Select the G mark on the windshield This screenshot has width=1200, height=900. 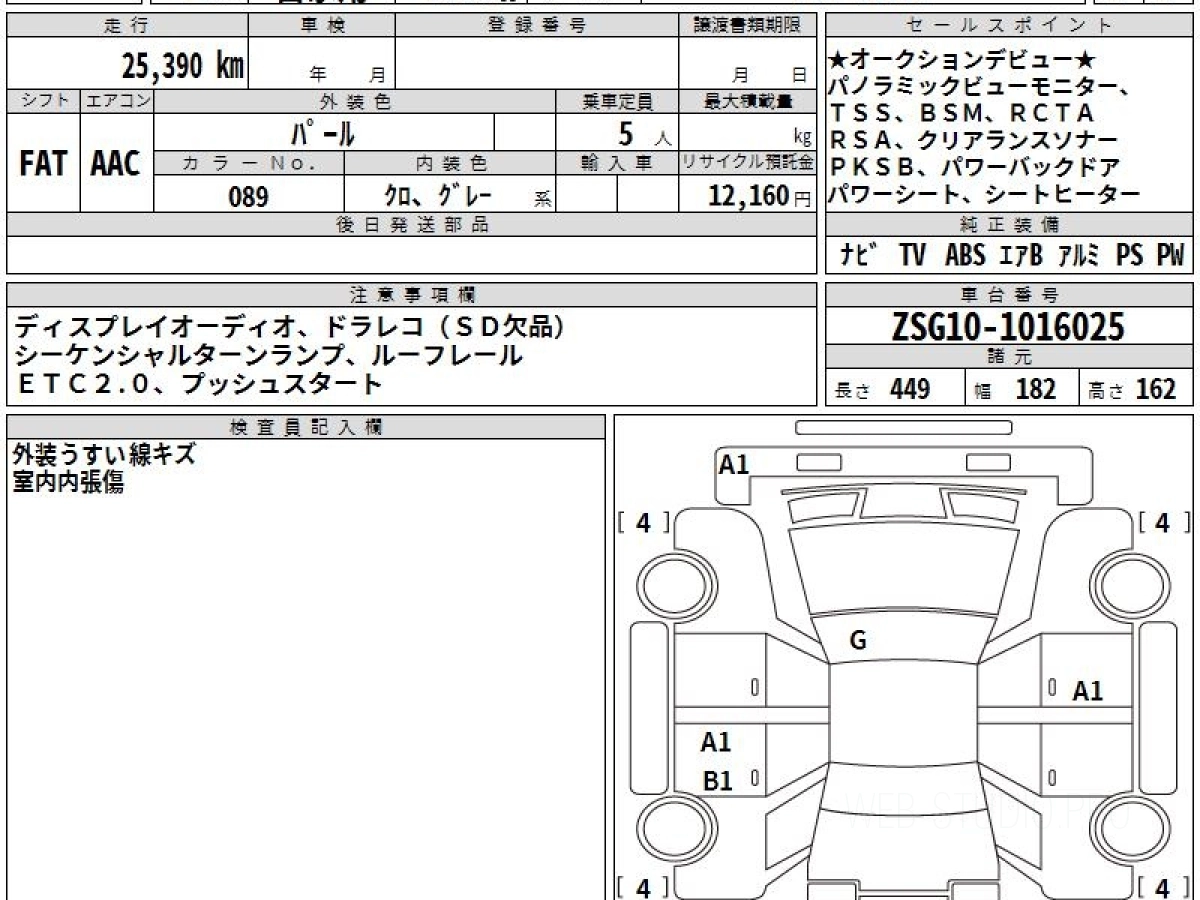[857, 642]
